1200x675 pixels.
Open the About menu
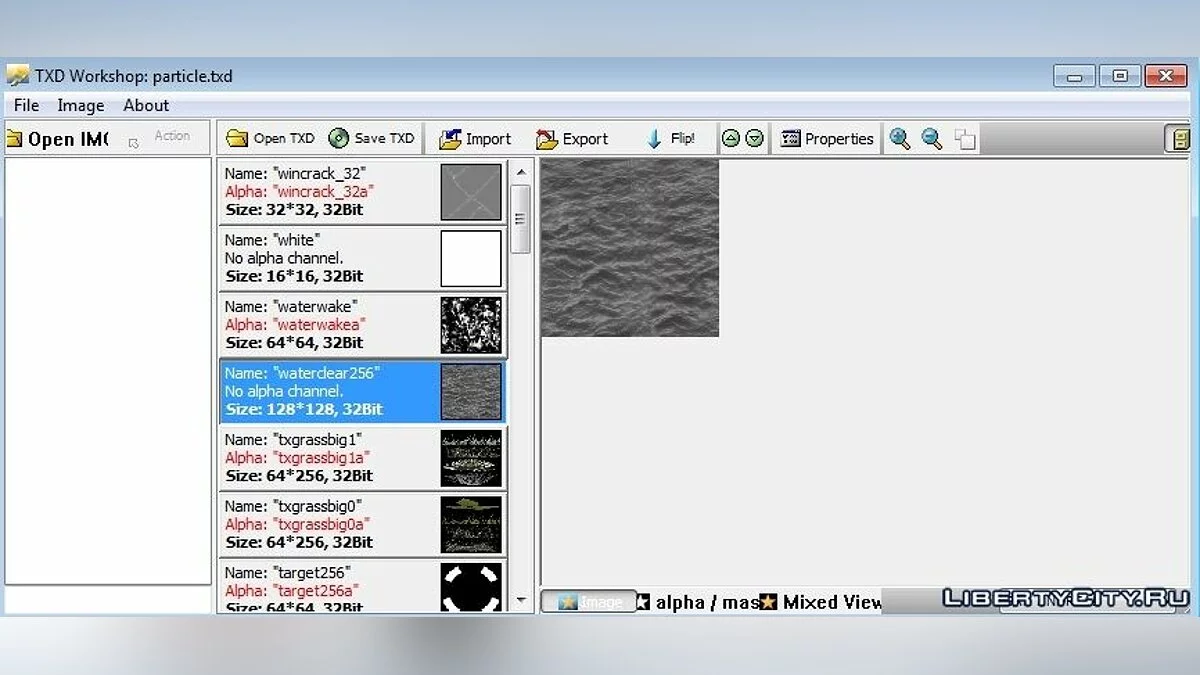[x=146, y=105]
